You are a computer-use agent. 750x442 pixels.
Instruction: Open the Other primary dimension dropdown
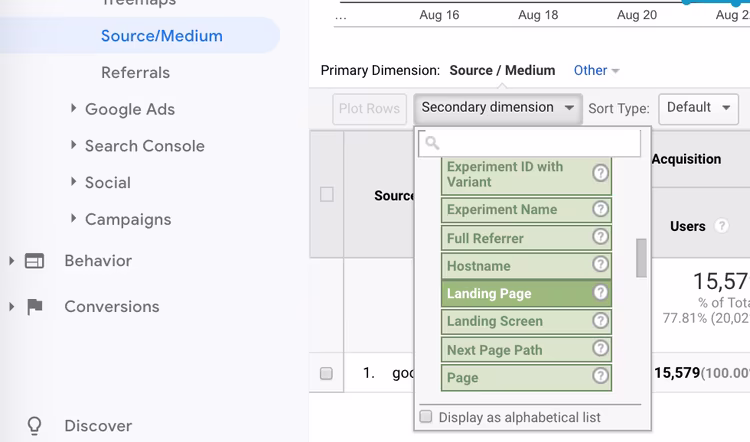click(x=596, y=70)
